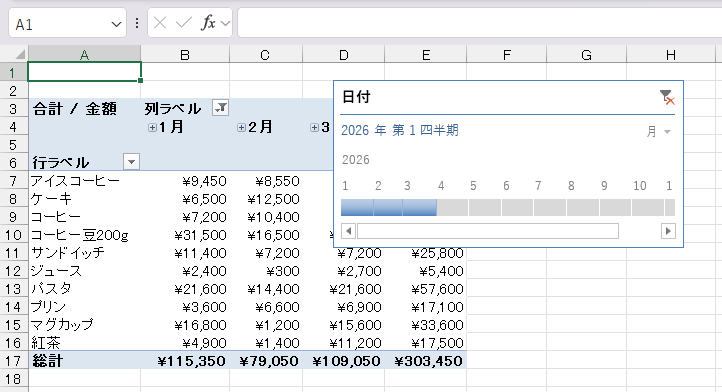Click the 日付 timeline title
722x392 pixels.
click(x=356, y=97)
